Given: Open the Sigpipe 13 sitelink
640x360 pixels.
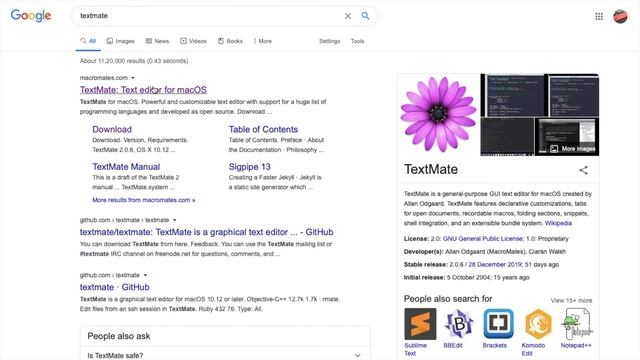Looking at the screenshot, I should (x=249, y=167).
